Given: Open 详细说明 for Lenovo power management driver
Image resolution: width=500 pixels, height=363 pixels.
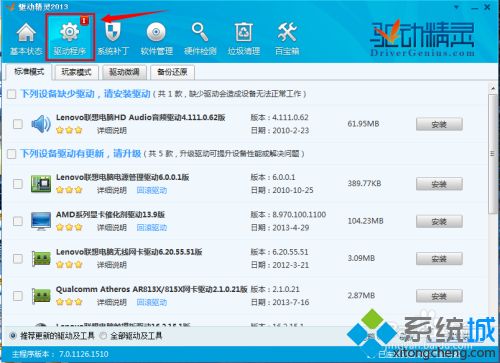Looking at the screenshot, I should tap(112, 190).
